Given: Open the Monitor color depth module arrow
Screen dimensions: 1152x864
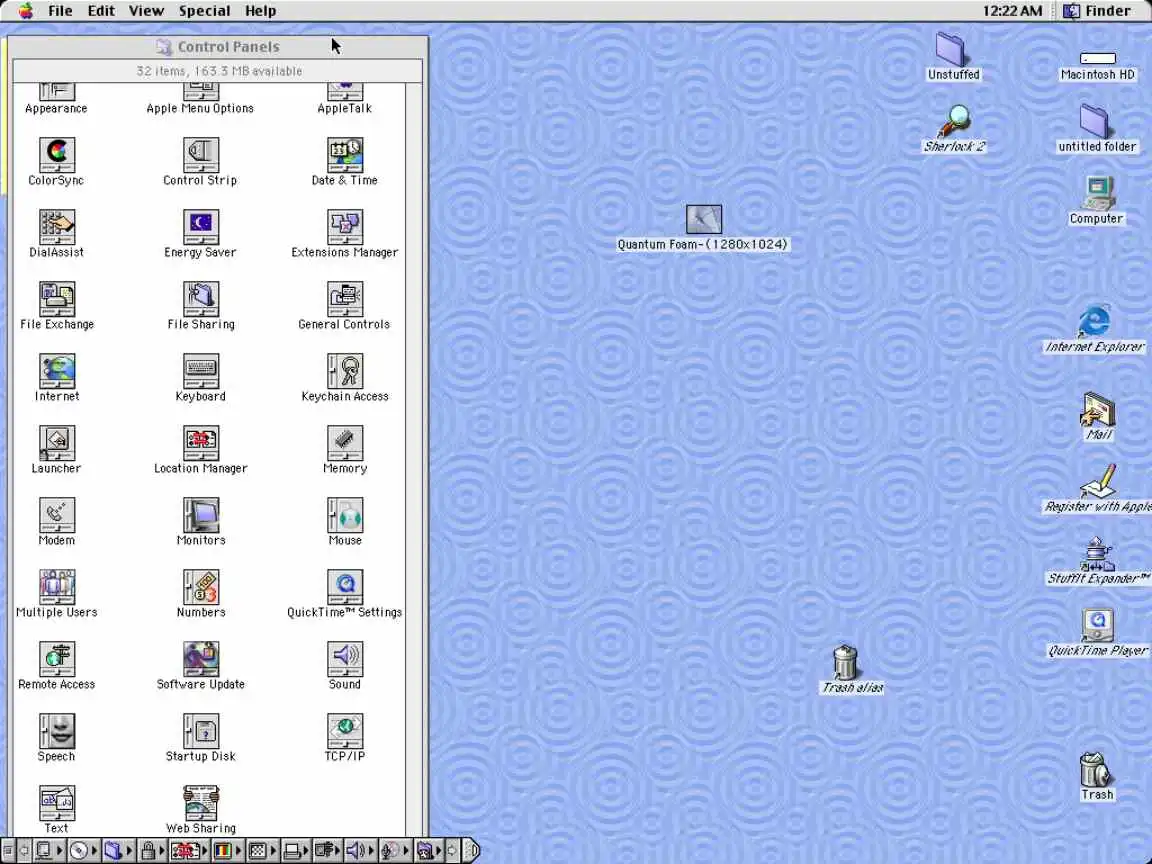Looking at the screenshot, I should (239, 851).
